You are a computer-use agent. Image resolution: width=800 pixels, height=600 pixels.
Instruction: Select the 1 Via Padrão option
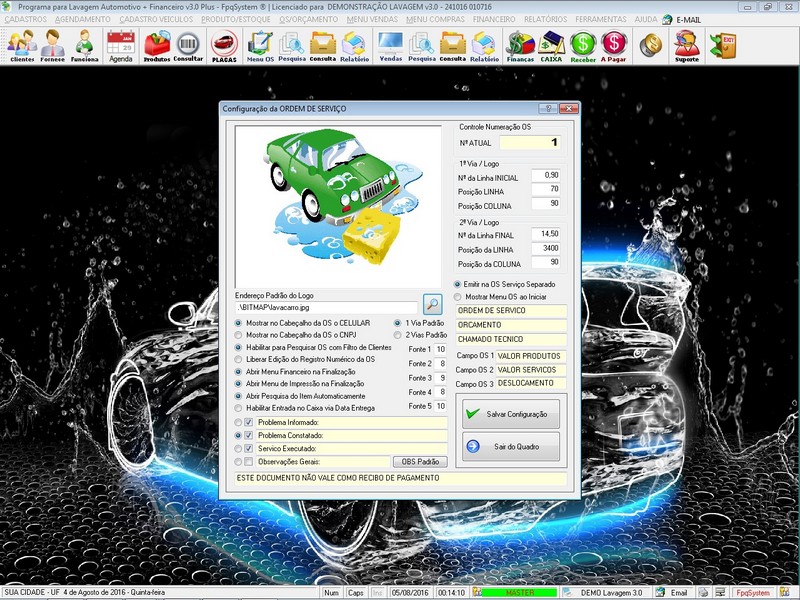[x=397, y=323]
